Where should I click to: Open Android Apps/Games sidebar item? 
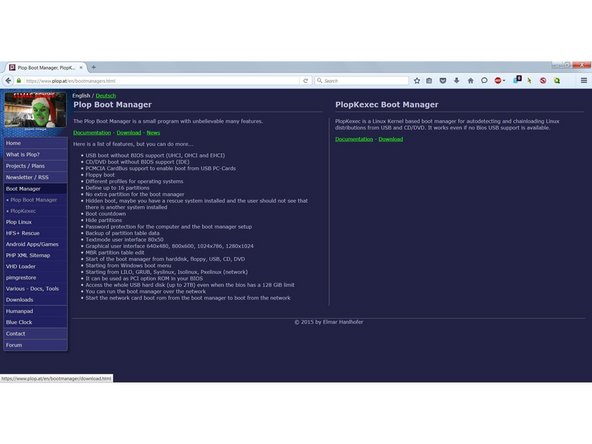tap(35, 244)
